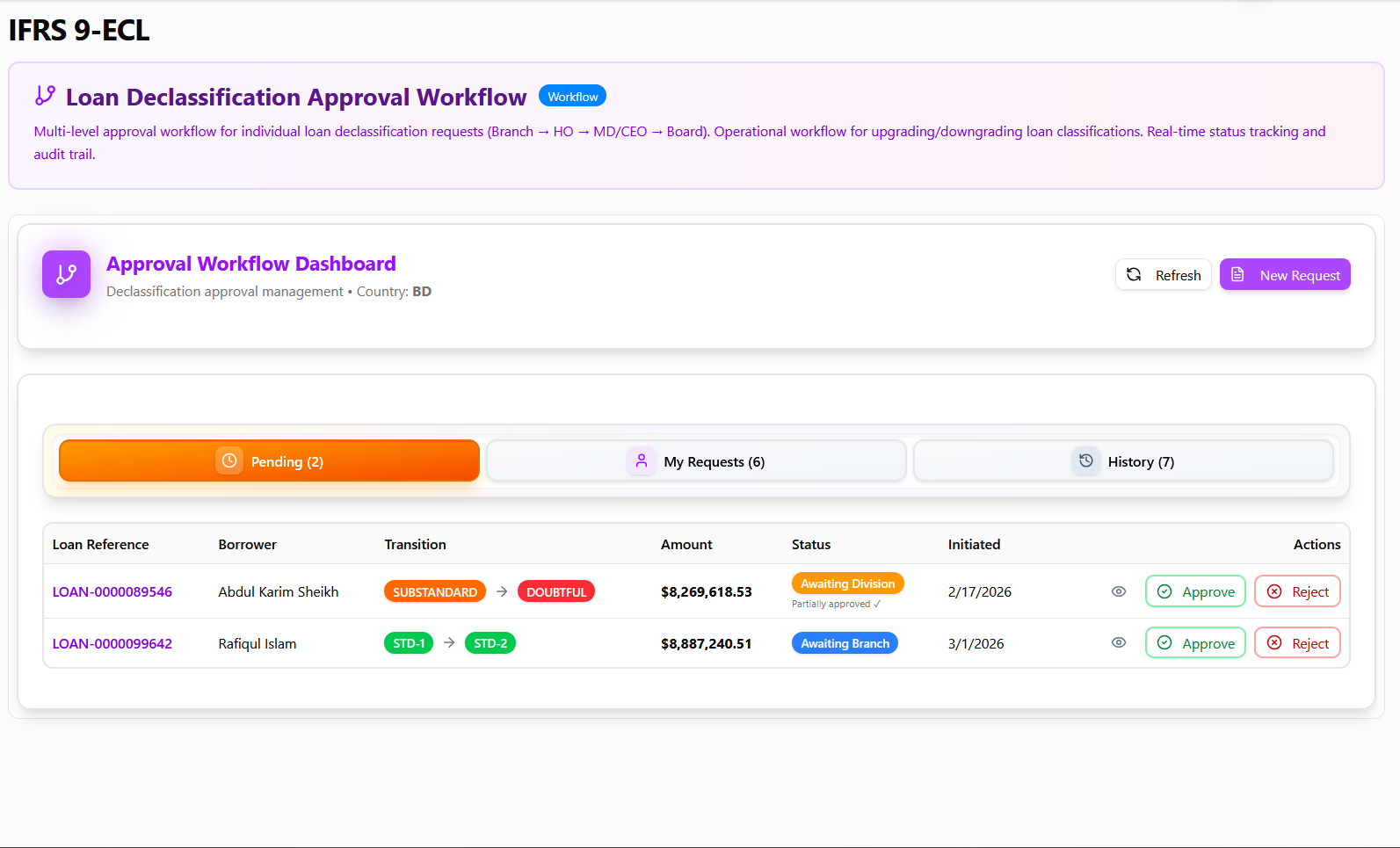Click the history clock icon in History tab
The width and height of the screenshot is (1400, 848).
1086,460
